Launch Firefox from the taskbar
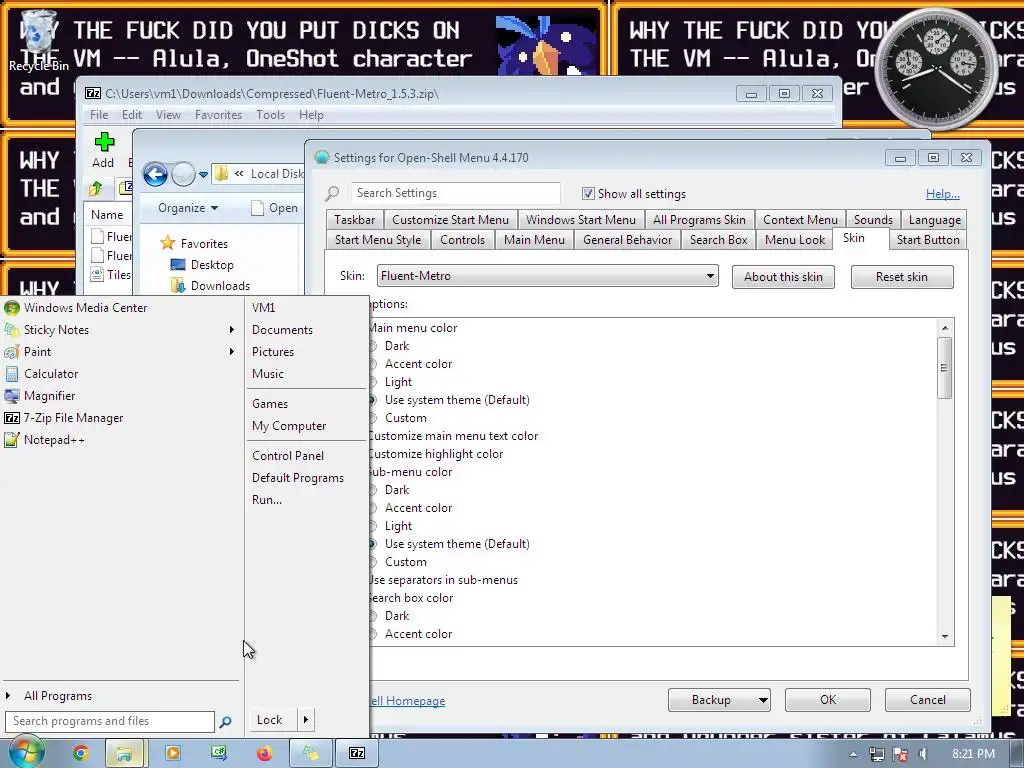Image resolution: width=1024 pixels, height=768 pixels. (264, 753)
